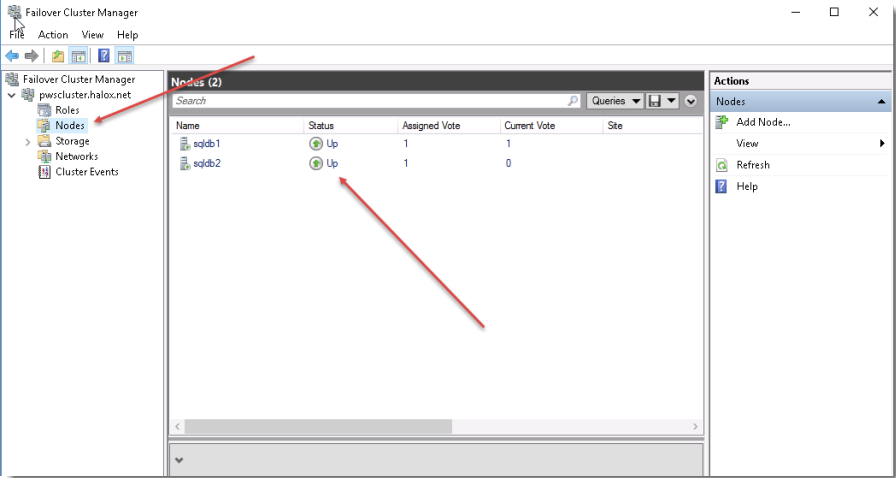Open the Help menu in menu bar
This screenshot has height=478, width=896.
click(128, 35)
